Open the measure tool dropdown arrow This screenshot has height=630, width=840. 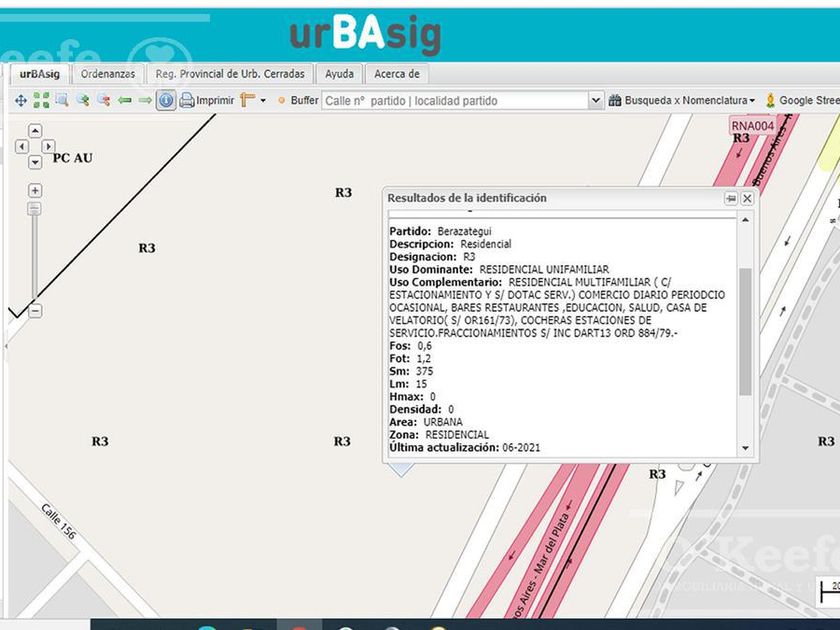click(262, 101)
